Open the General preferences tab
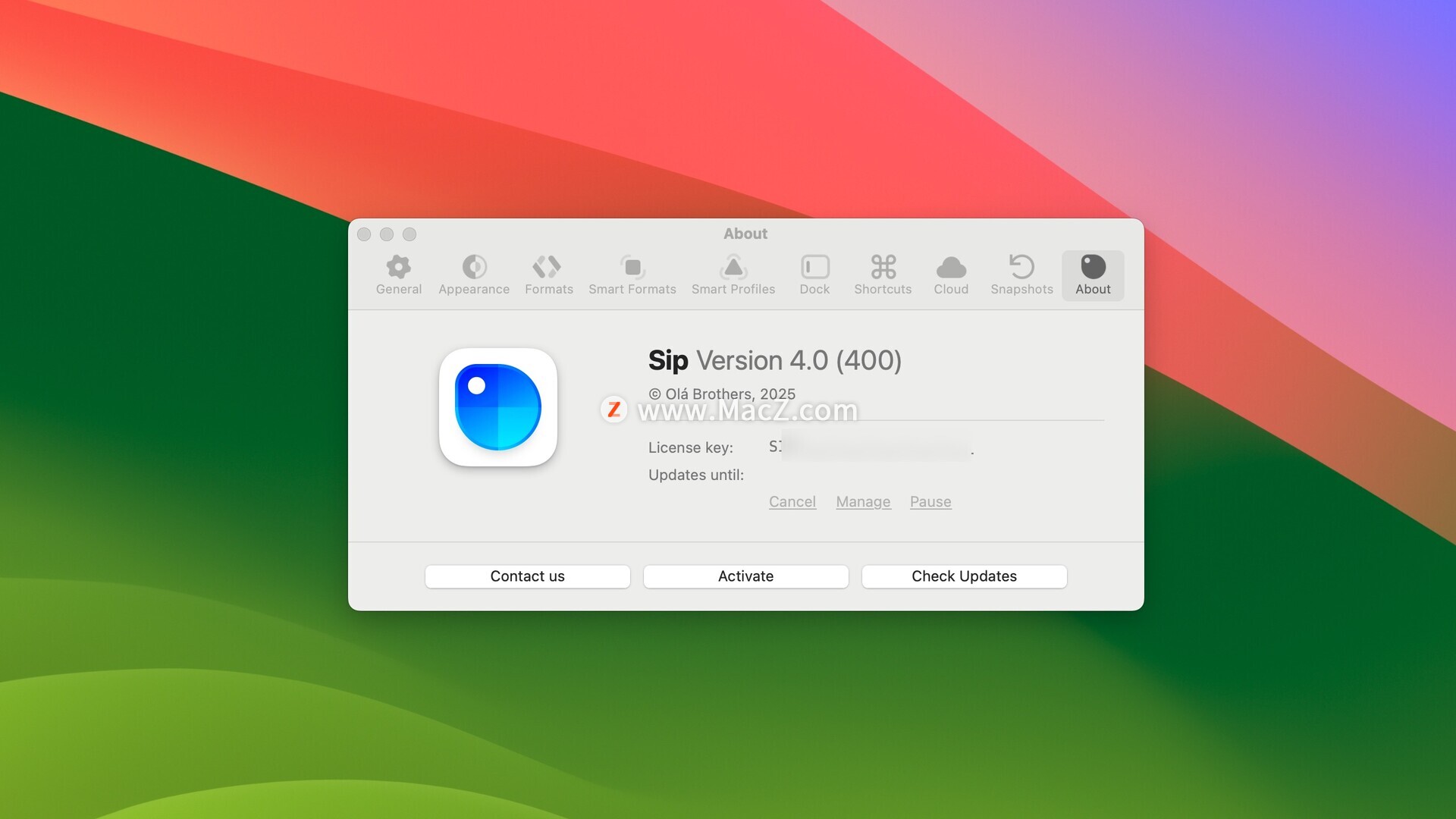 click(x=398, y=275)
